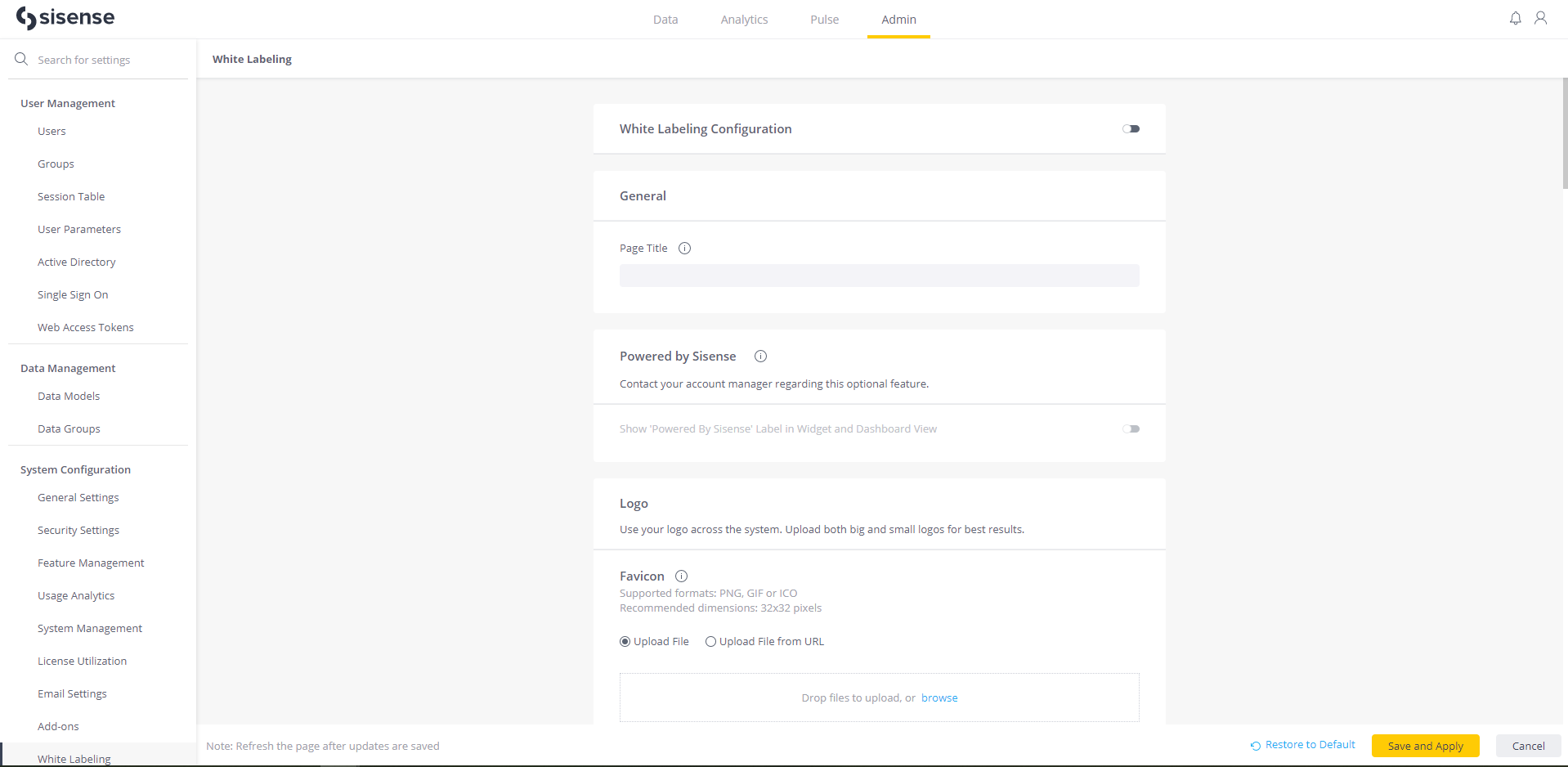Switch to the Analytics tab

[744, 20]
